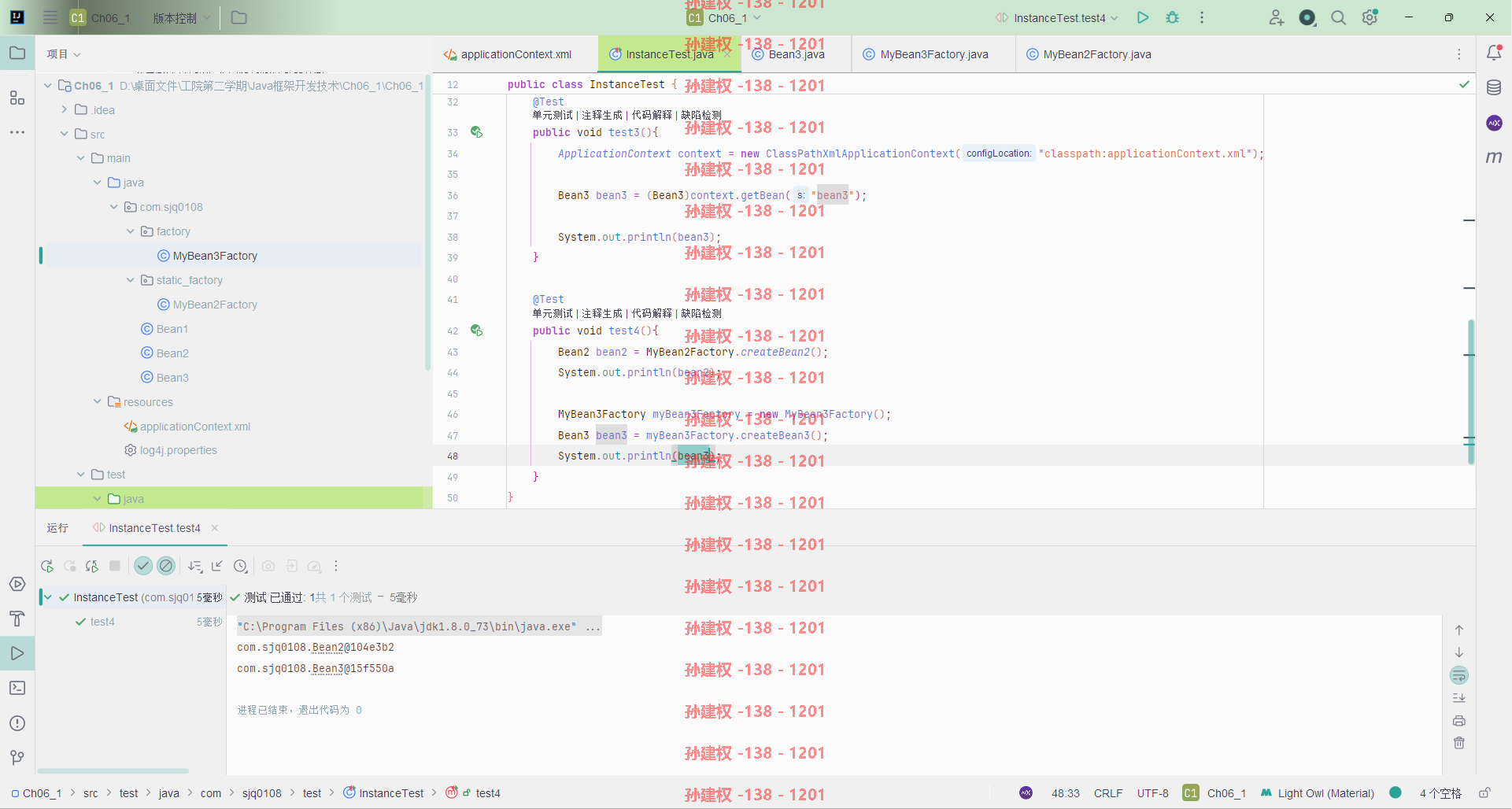Open the Notifications bell tool window
The height and width of the screenshot is (809, 1512).
pos(1494,54)
